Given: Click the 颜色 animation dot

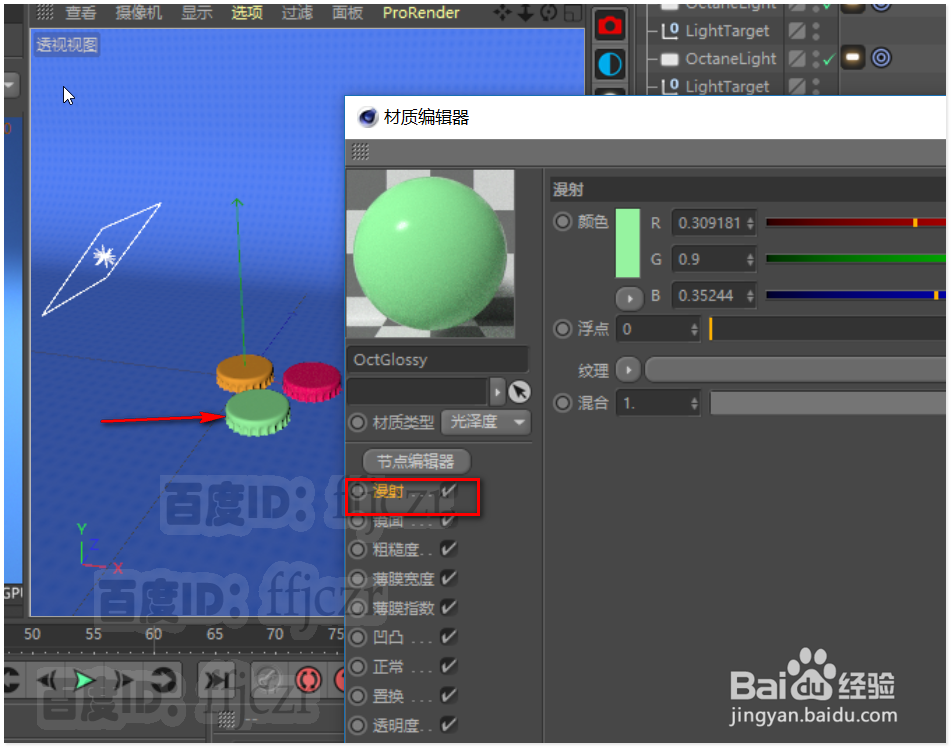Looking at the screenshot, I should pos(563,222).
